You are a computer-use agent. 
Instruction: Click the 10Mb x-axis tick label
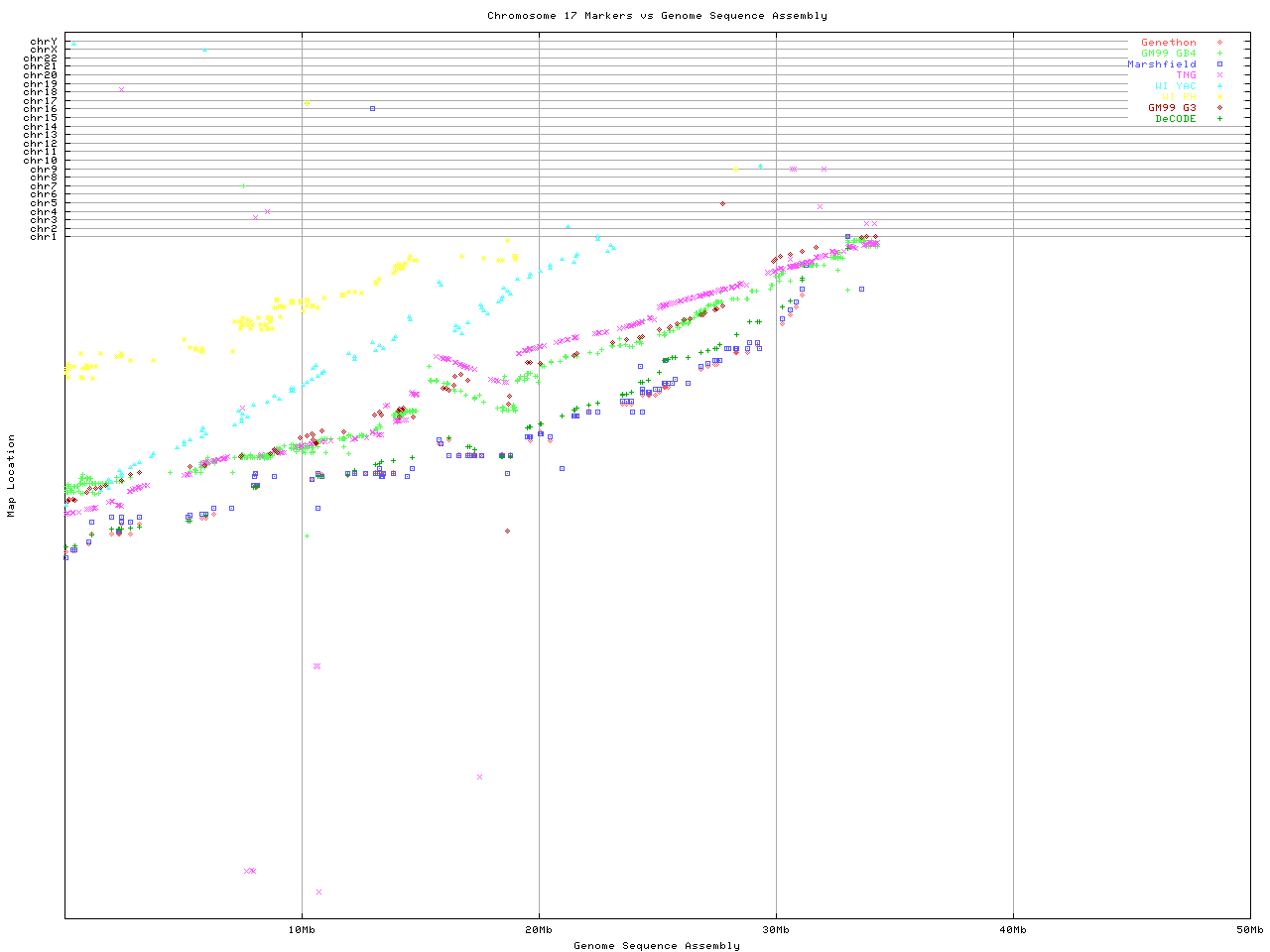pyautogui.click(x=302, y=930)
